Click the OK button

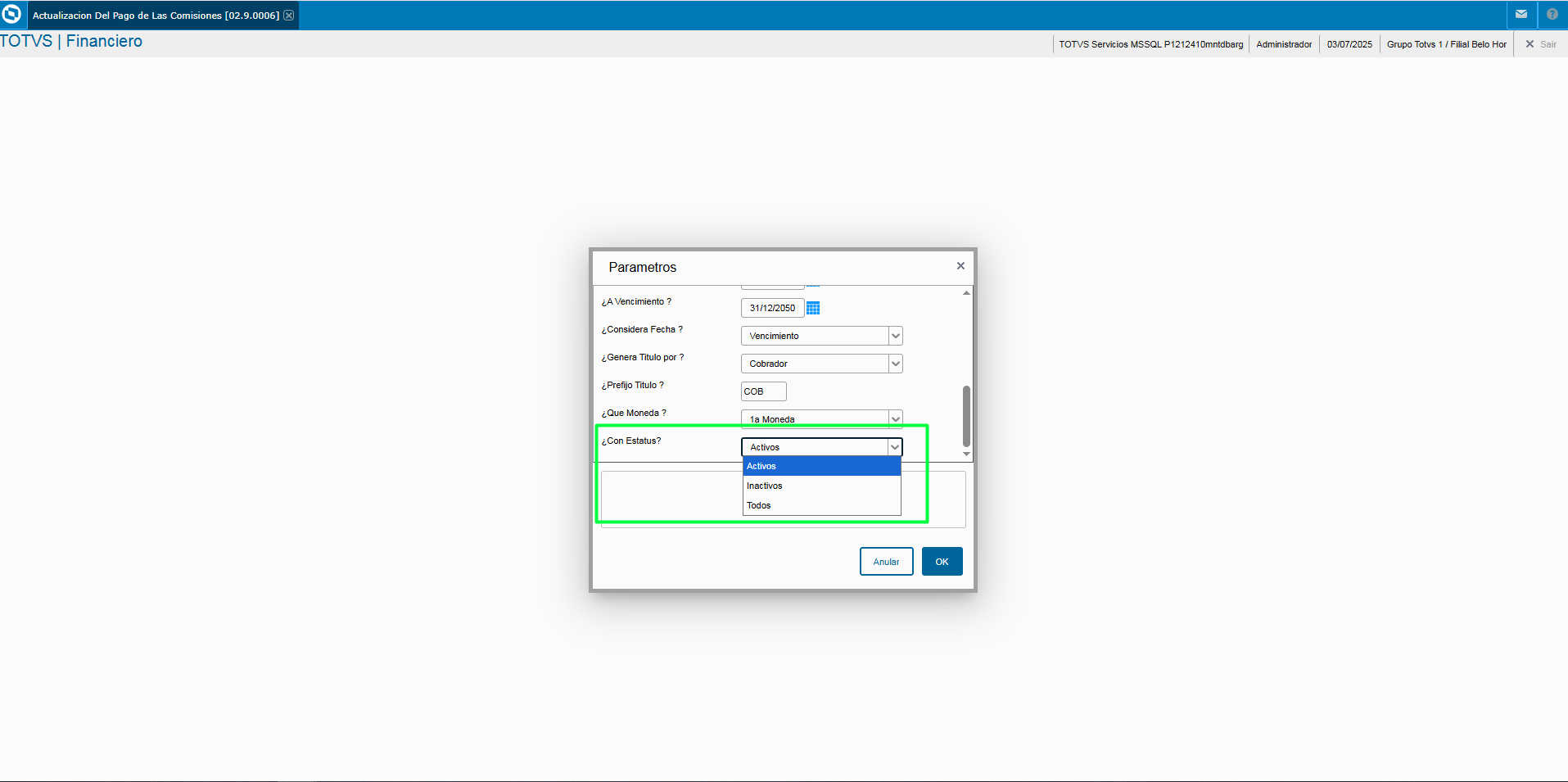pyautogui.click(x=942, y=562)
